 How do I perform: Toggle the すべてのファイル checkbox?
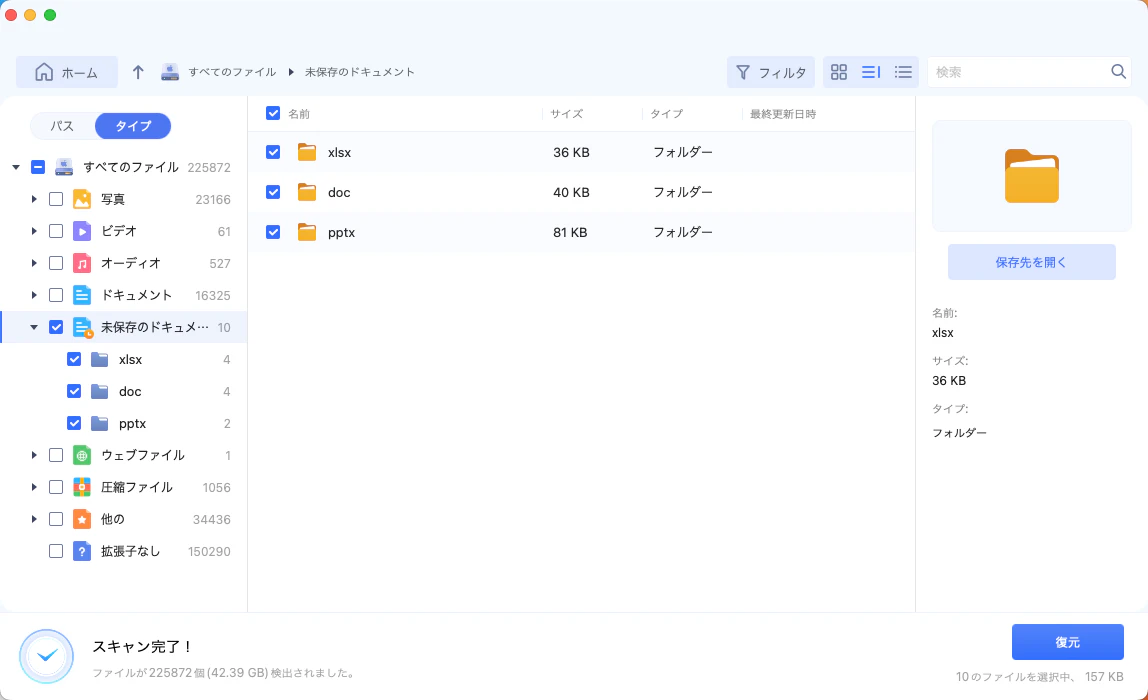click(x=38, y=167)
